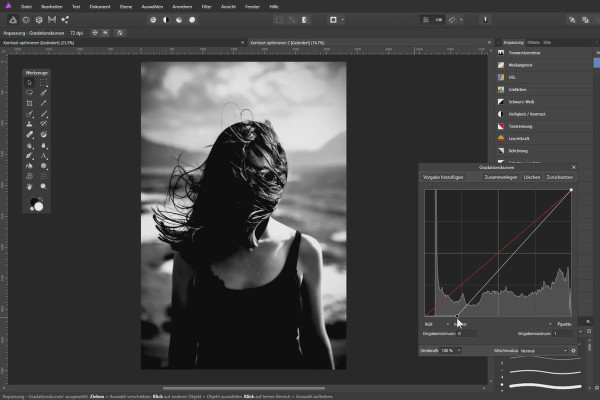600x400 pixels.
Task: Select the Pen tool
Action: (29, 155)
